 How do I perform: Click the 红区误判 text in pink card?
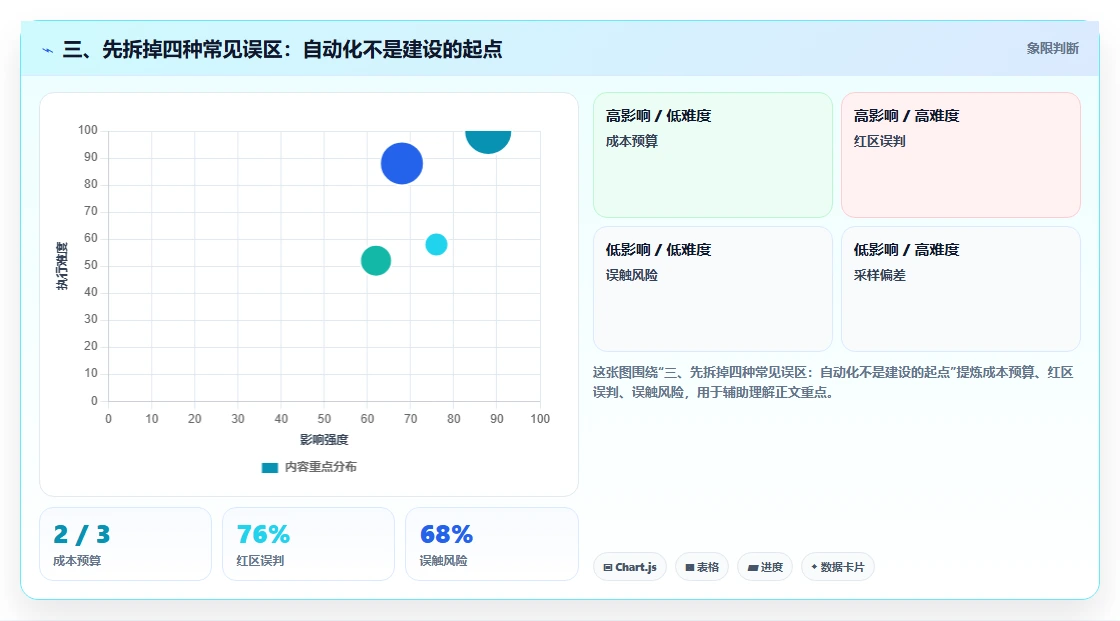[x=879, y=141]
